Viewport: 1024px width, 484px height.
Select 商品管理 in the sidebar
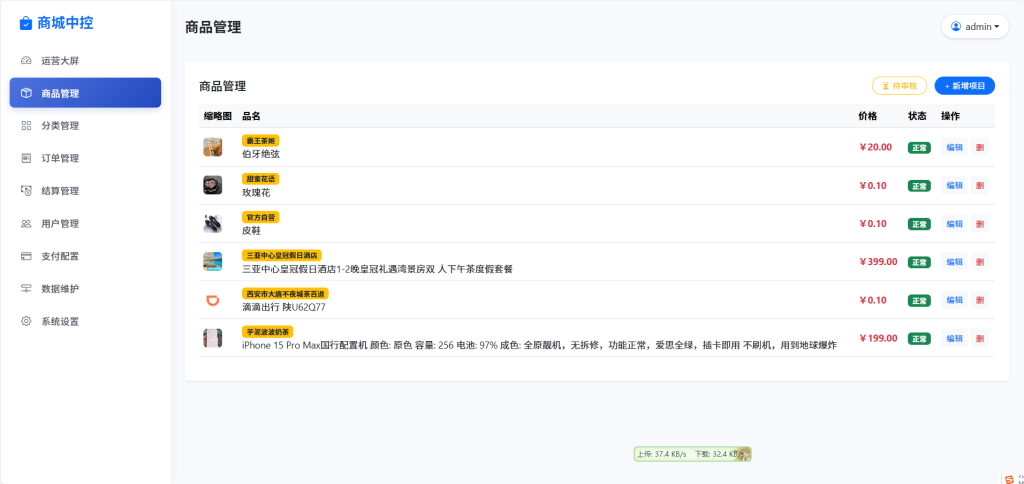point(85,93)
